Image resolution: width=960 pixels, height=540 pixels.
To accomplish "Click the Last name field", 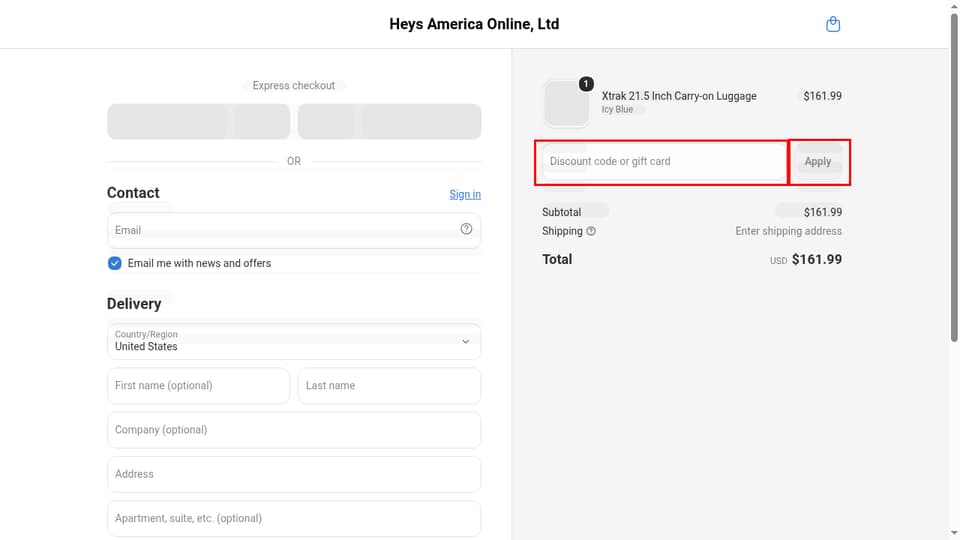I will tap(389, 386).
